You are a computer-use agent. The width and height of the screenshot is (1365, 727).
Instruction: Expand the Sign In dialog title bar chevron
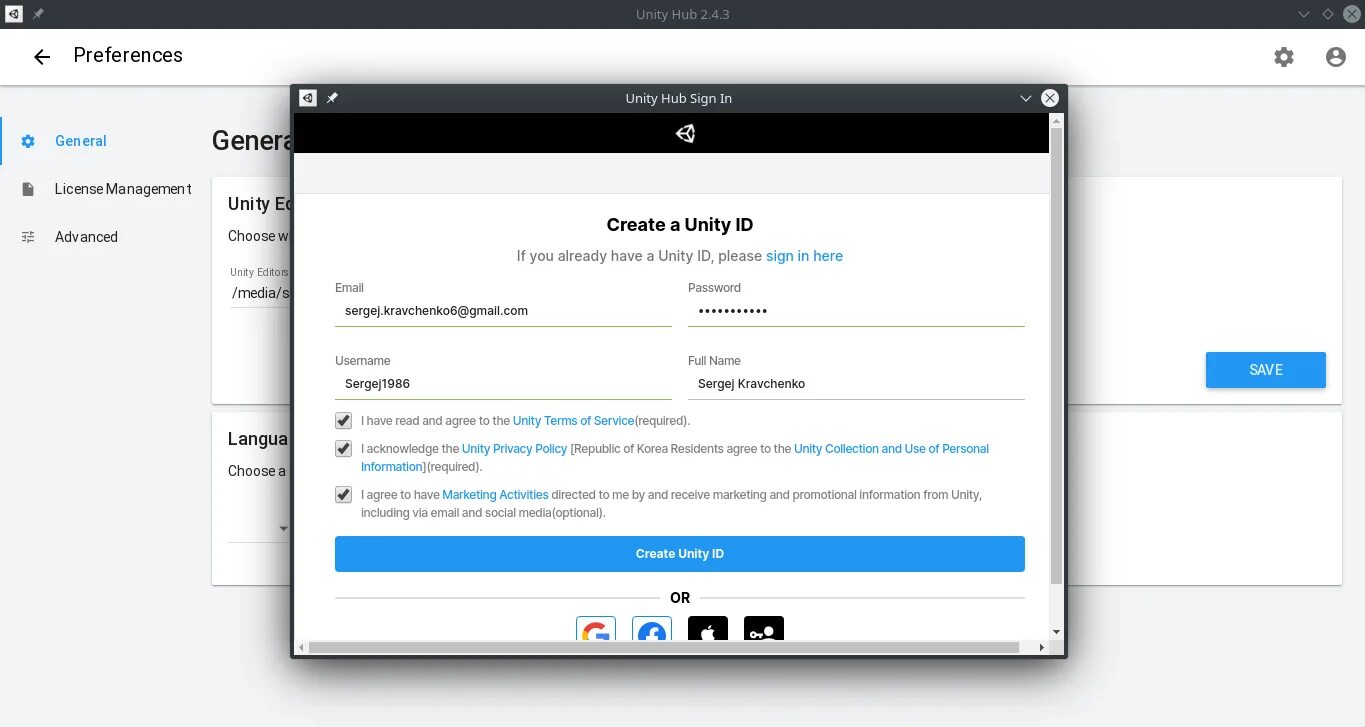[1025, 98]
